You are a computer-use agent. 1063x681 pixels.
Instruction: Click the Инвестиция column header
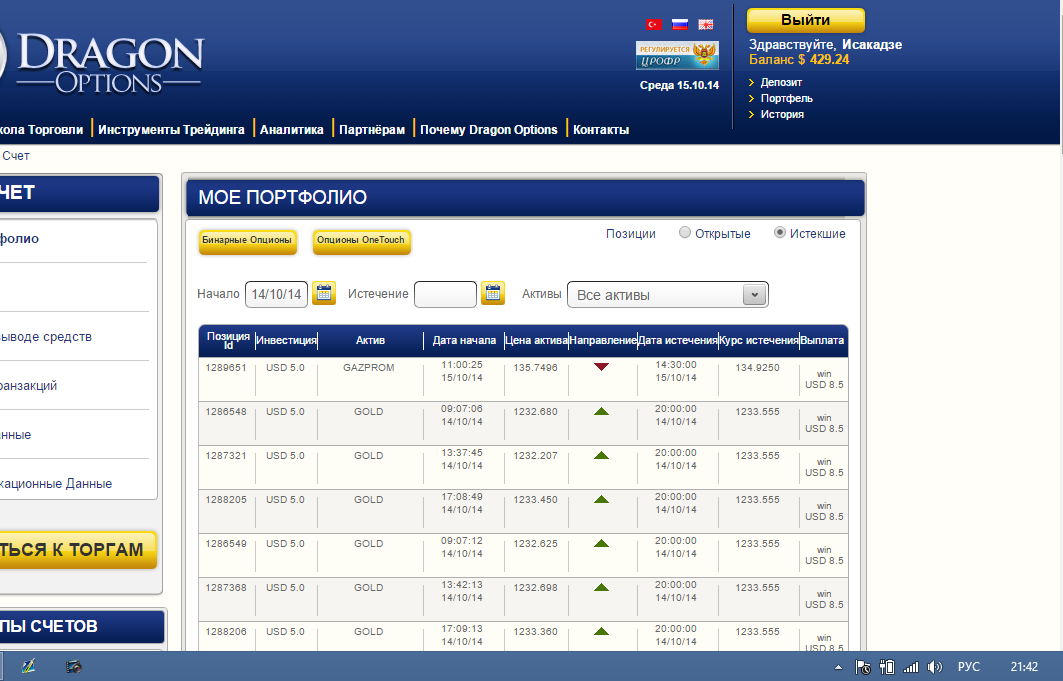click(286, 340)
